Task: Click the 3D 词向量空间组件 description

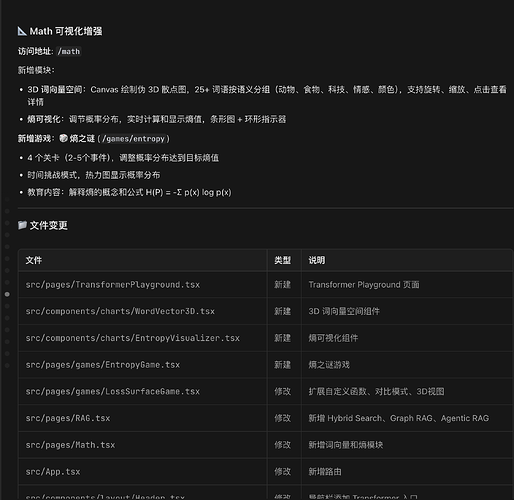Action: (344, 311)
